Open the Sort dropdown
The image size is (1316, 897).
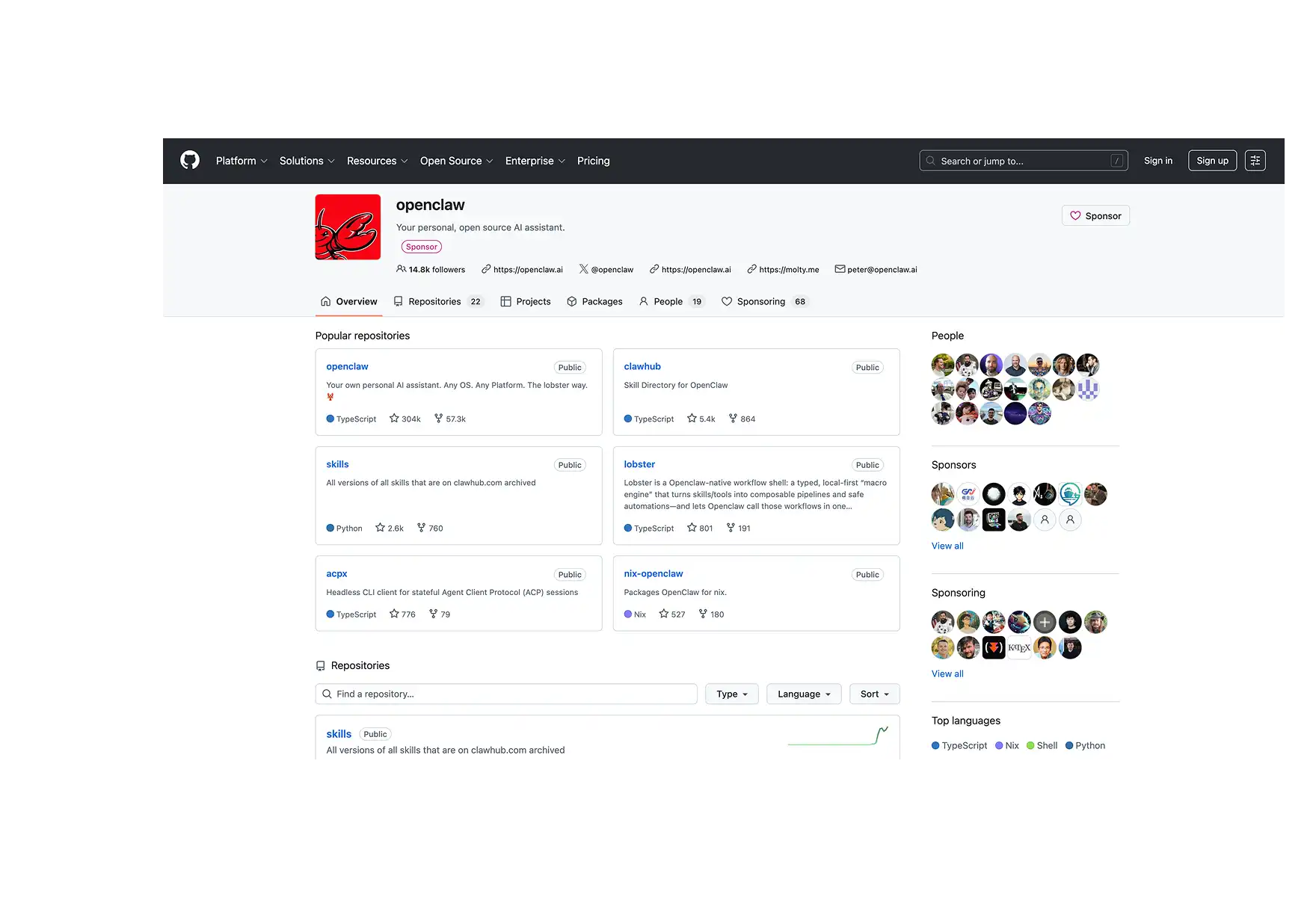point(873,694)
